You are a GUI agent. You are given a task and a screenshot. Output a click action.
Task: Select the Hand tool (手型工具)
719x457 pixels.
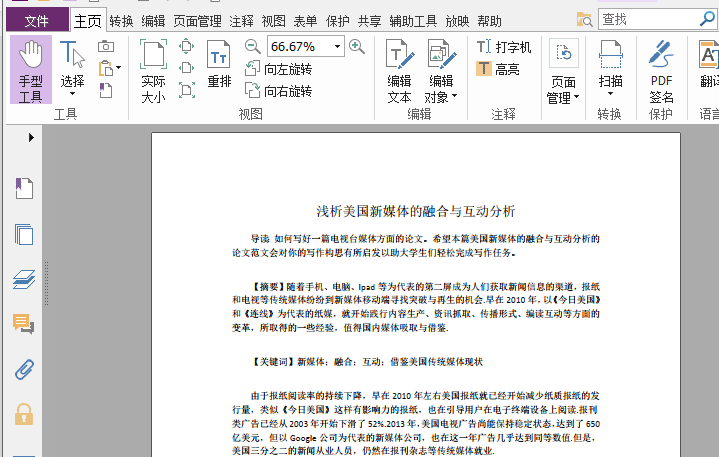[x=31, y=70]
